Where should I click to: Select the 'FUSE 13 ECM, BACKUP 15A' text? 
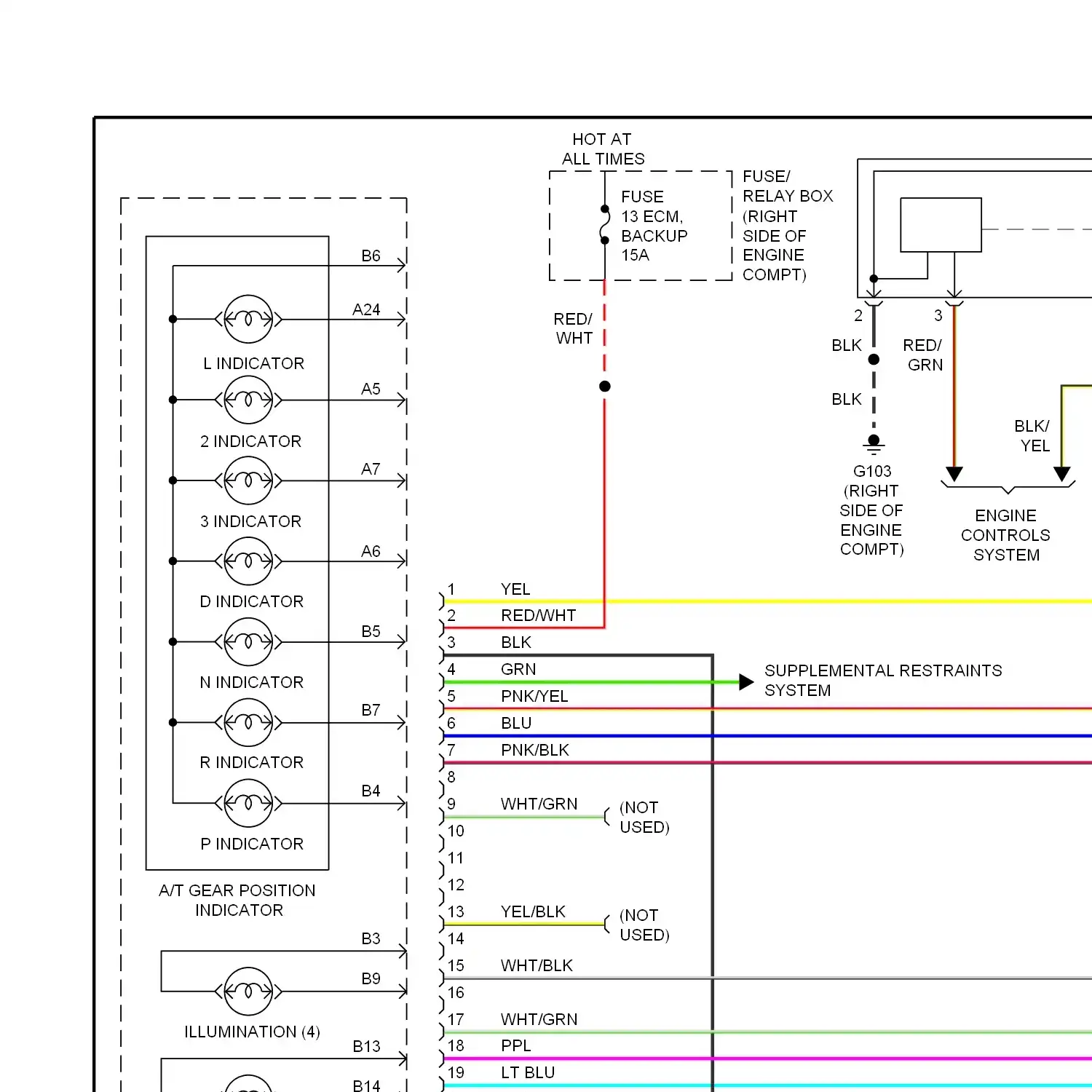click(654, 226)
